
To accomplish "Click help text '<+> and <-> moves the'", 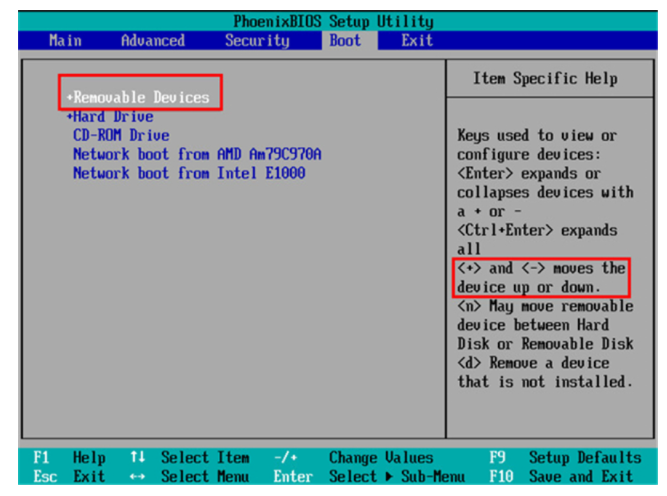I will (542, 268).
